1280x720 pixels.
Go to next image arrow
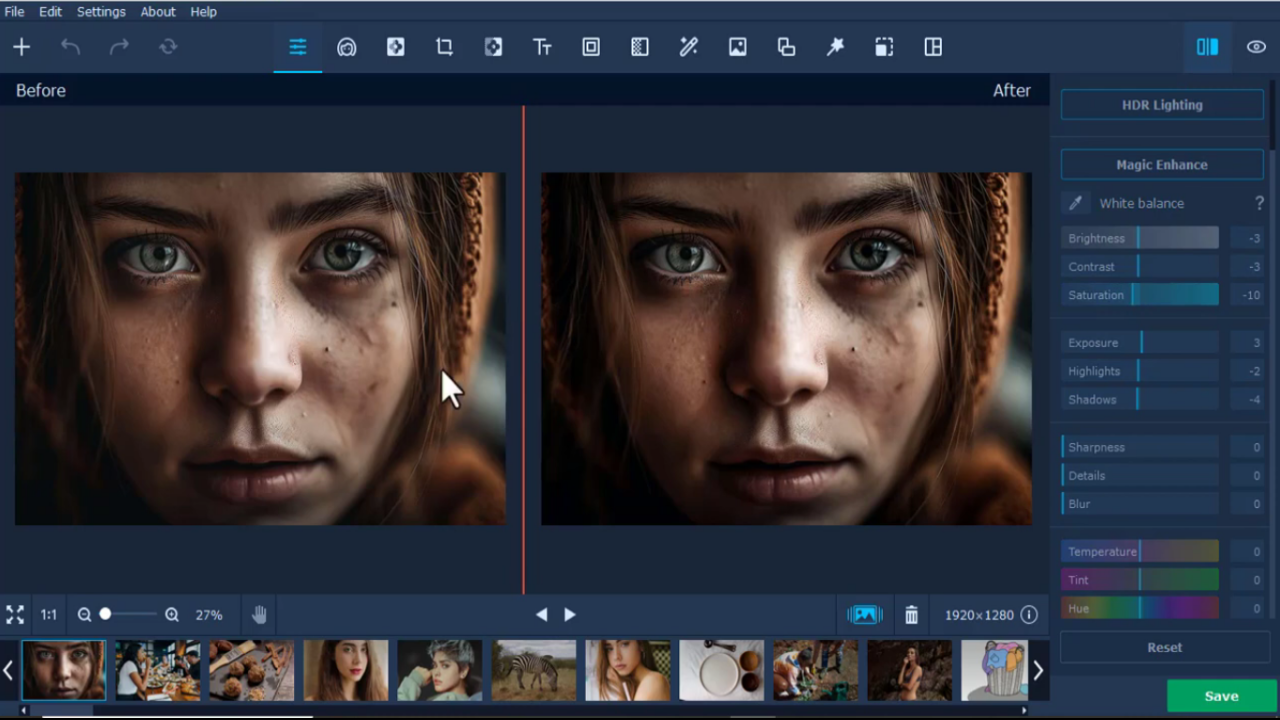click(570, 615)
